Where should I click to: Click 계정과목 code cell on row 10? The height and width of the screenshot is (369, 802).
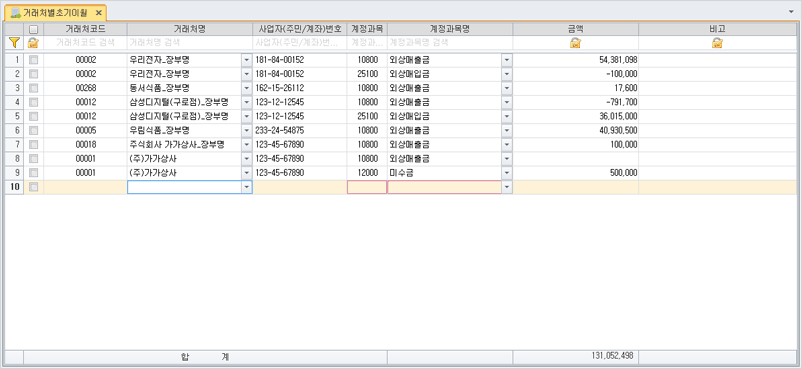point(367,187)
